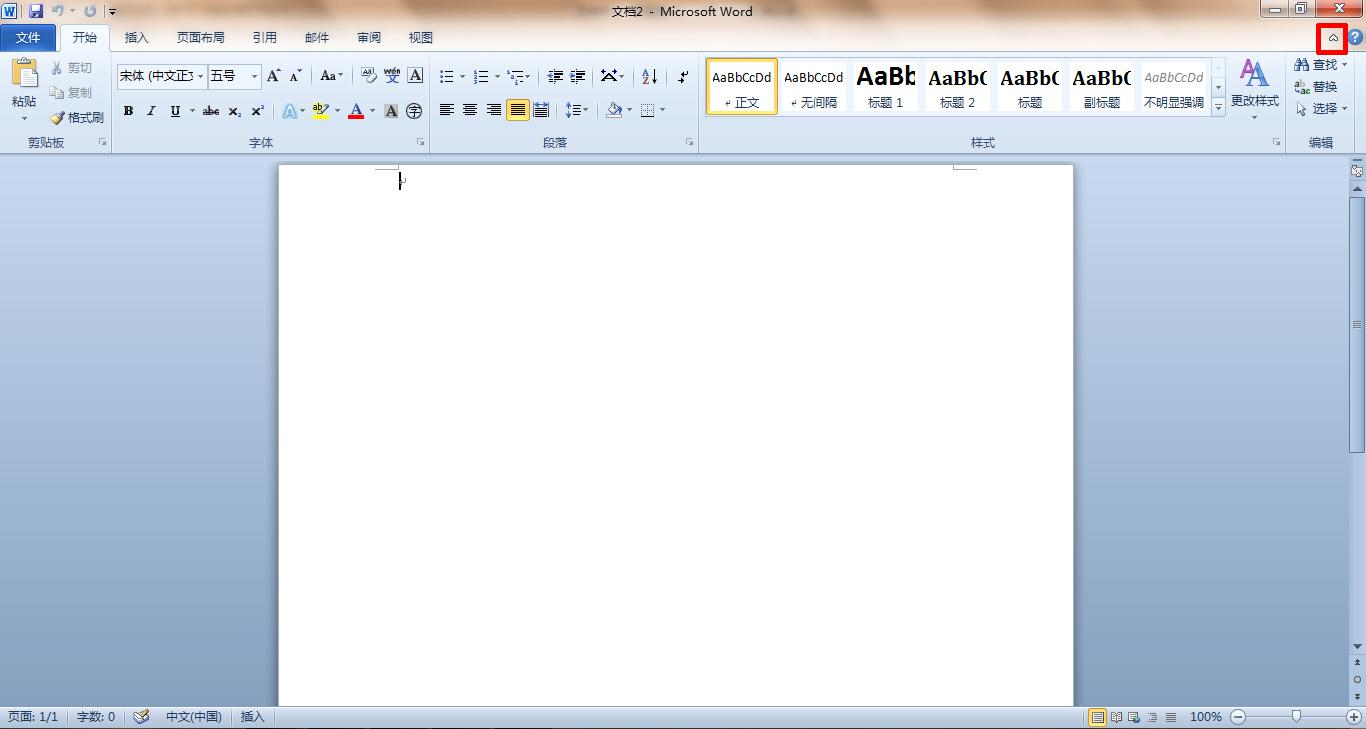This screenshot has height=729, width=1366.
Task: Expand the bullets list dropdown arrow
Action: pyautogui.click(x=462, y=76)
